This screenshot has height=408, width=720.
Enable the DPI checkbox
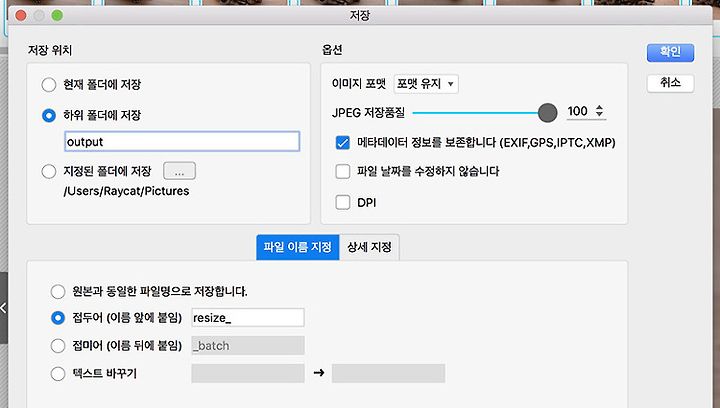(343, 202)
